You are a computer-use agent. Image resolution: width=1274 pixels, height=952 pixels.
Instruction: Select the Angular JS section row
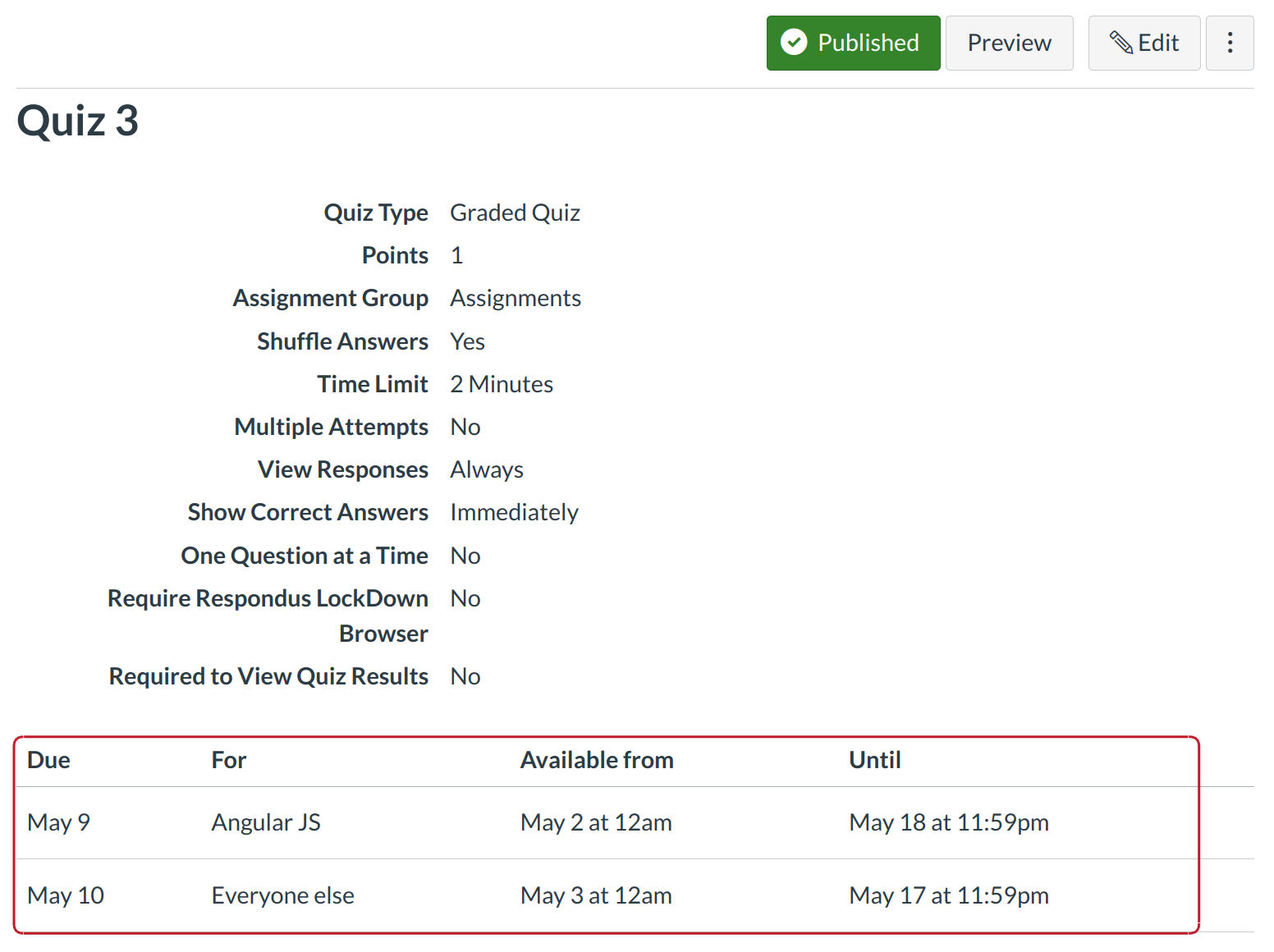[x=266, y=822]
